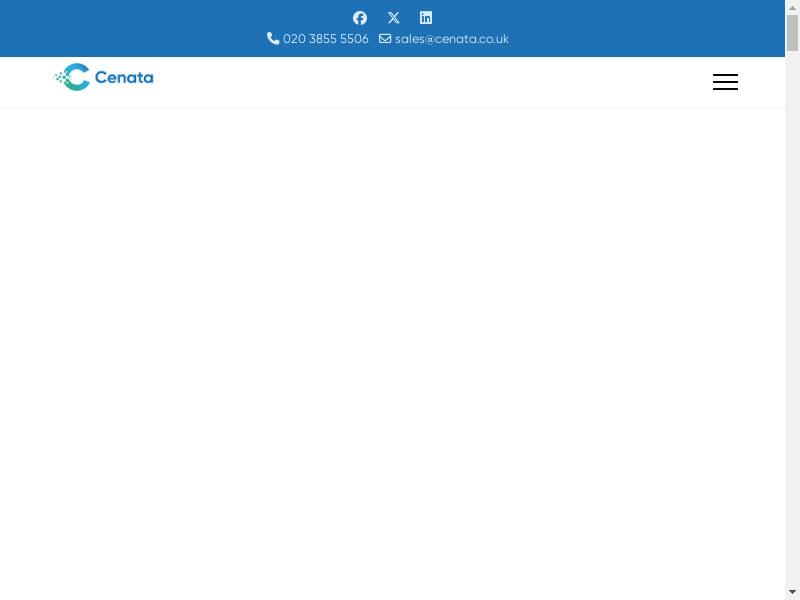Viewport: 800px width, 600px height.
Task: Open the hamburger navigation menu
Action: pyautogui.click(x=725, y=82)
